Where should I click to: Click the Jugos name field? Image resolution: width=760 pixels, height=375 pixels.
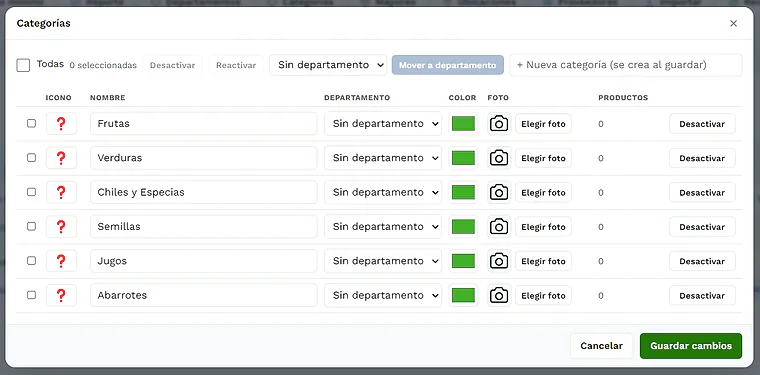[x=204, y=261]
